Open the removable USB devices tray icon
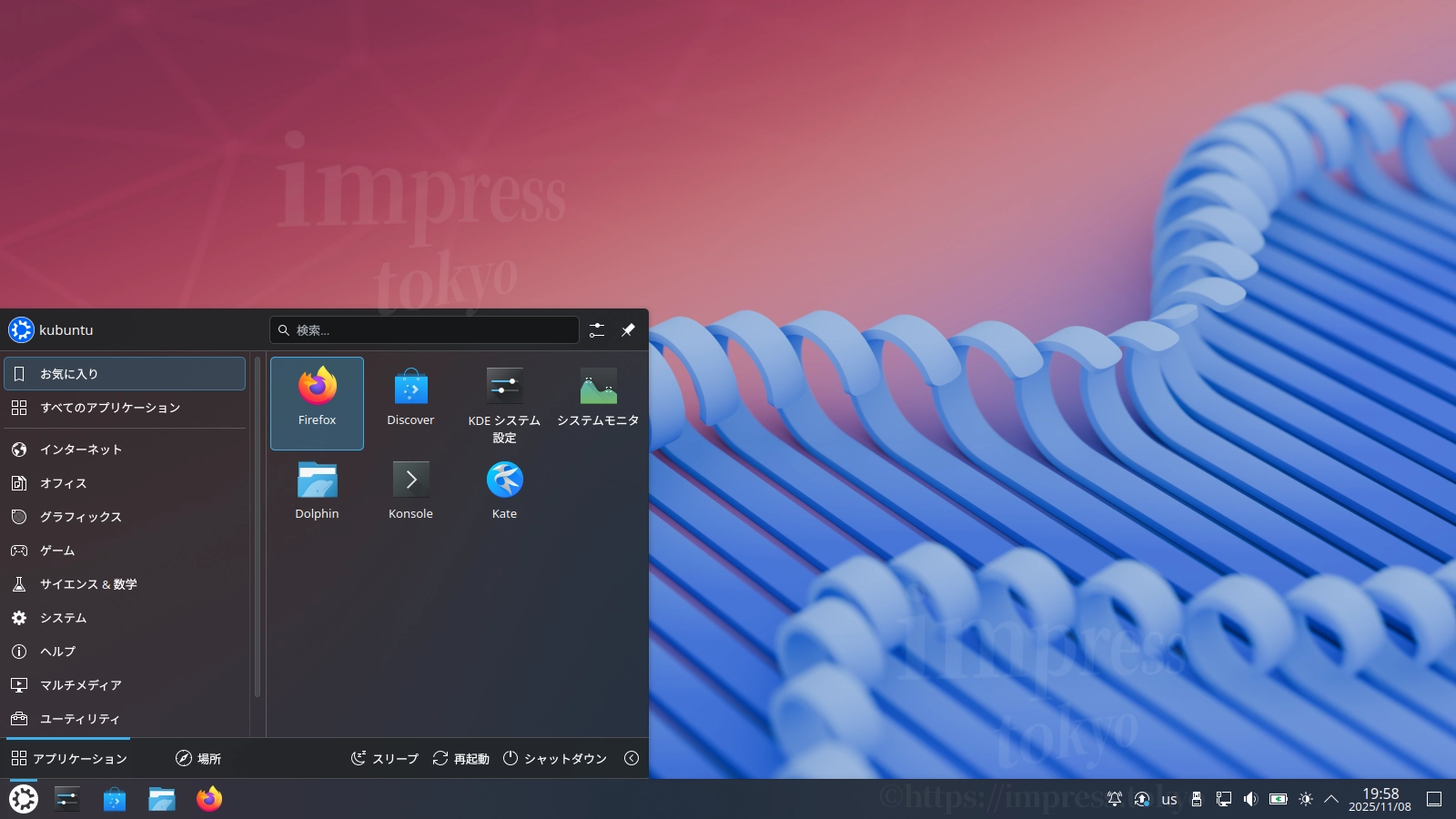Screen dimensions: 1456x819 1197,799
